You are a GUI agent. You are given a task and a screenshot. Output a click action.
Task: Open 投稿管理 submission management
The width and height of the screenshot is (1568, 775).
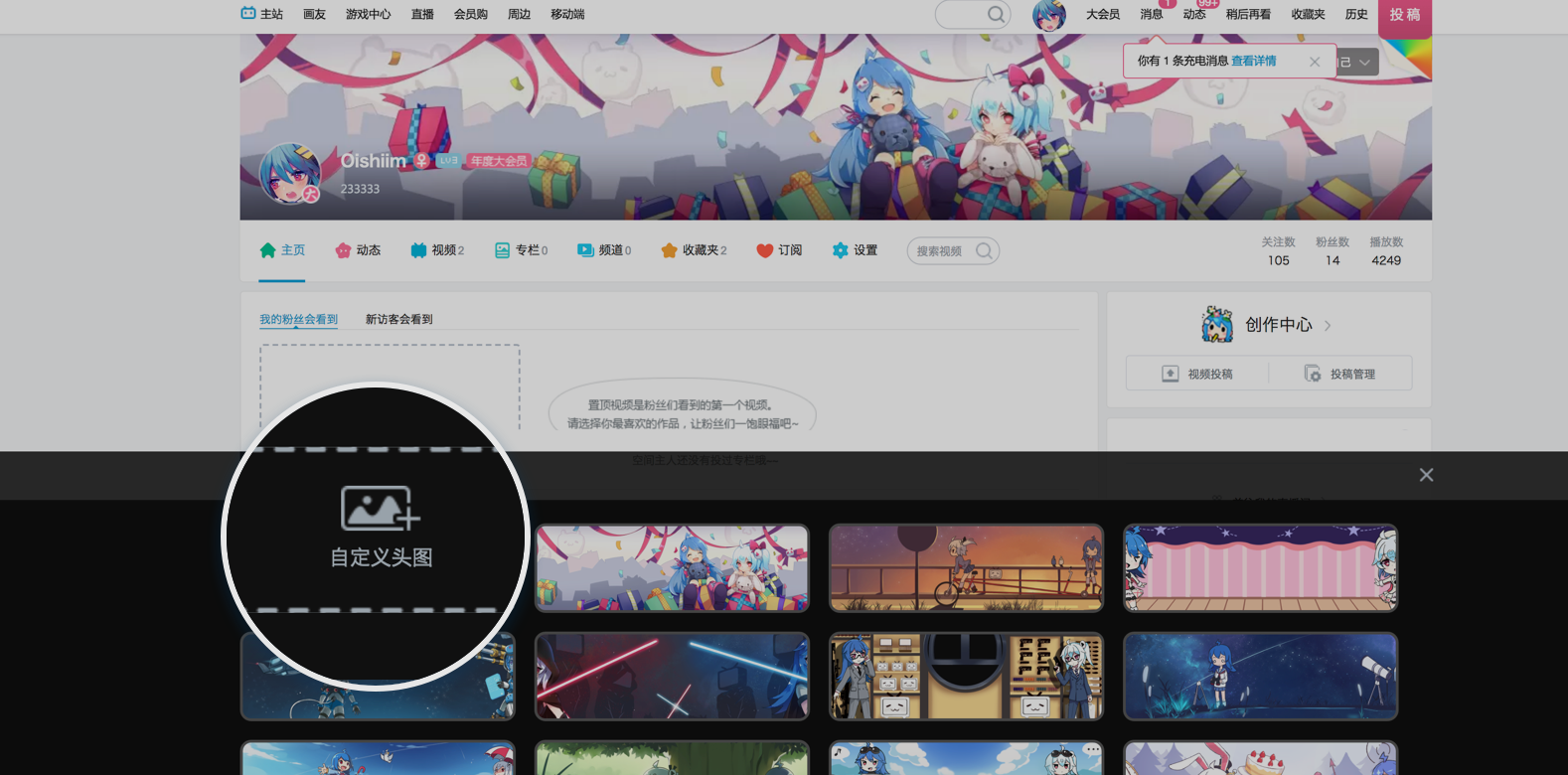pyautogui.click(x=1340, y=374)
